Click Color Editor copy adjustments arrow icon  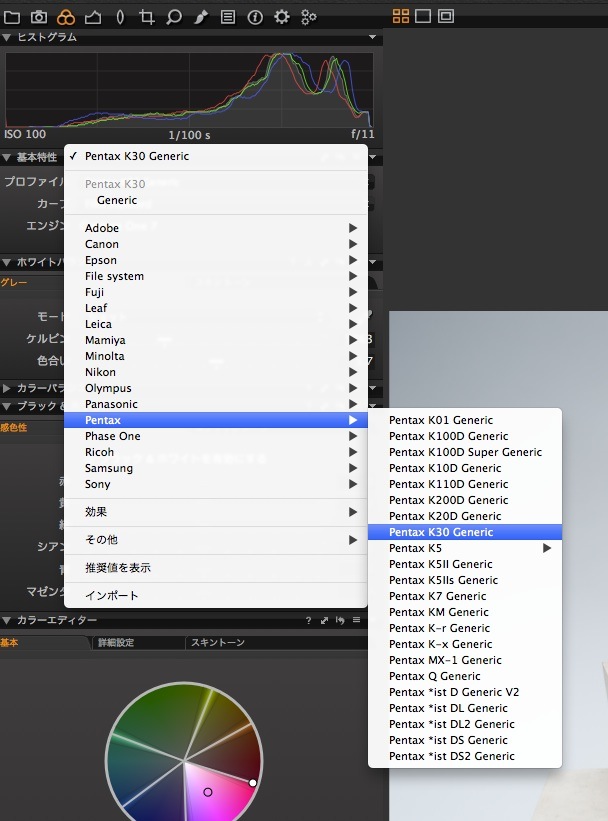[x=324, y=620]
